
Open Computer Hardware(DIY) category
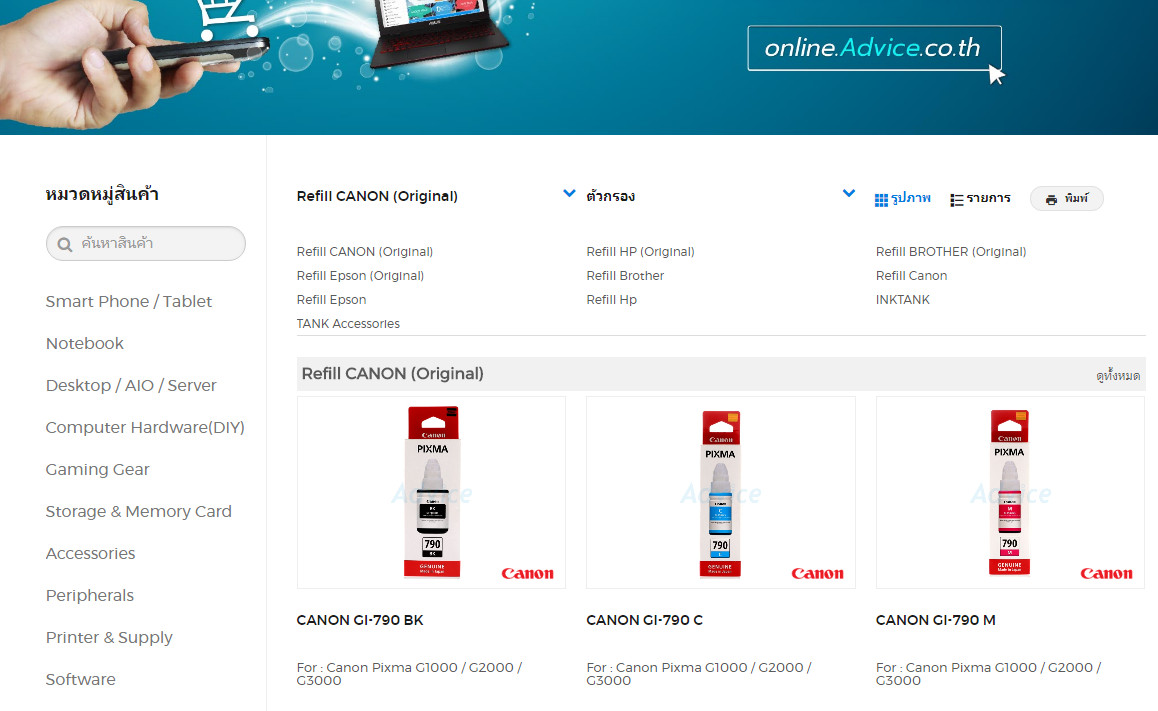145,427
